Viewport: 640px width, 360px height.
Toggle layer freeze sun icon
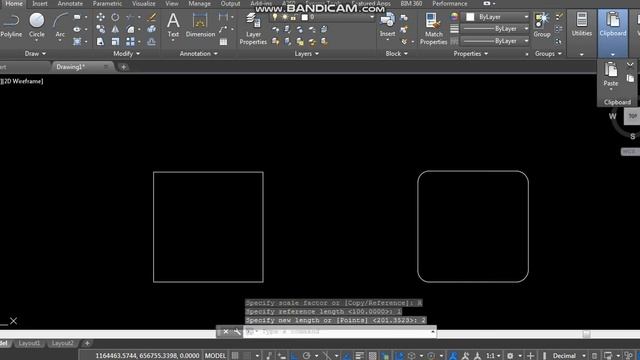[x=284, y=17]
